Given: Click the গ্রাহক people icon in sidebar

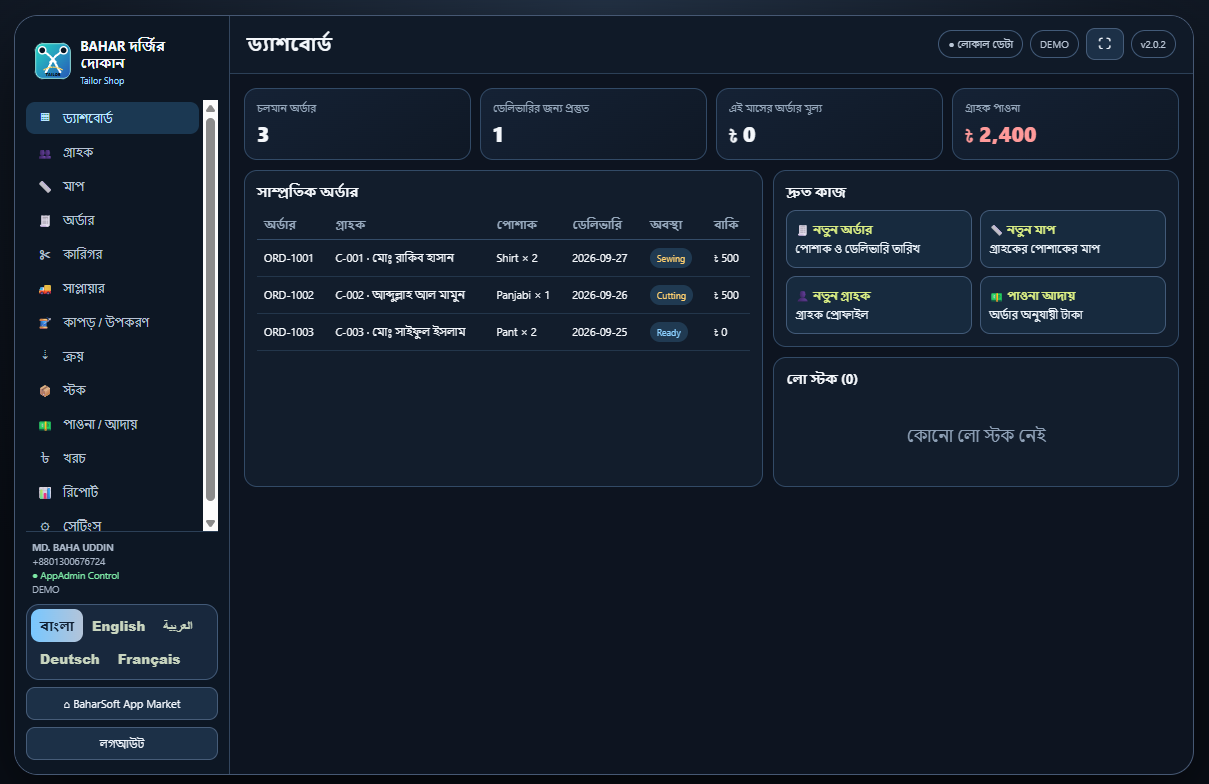Looking at the screenshot, I should coord(45,152).
